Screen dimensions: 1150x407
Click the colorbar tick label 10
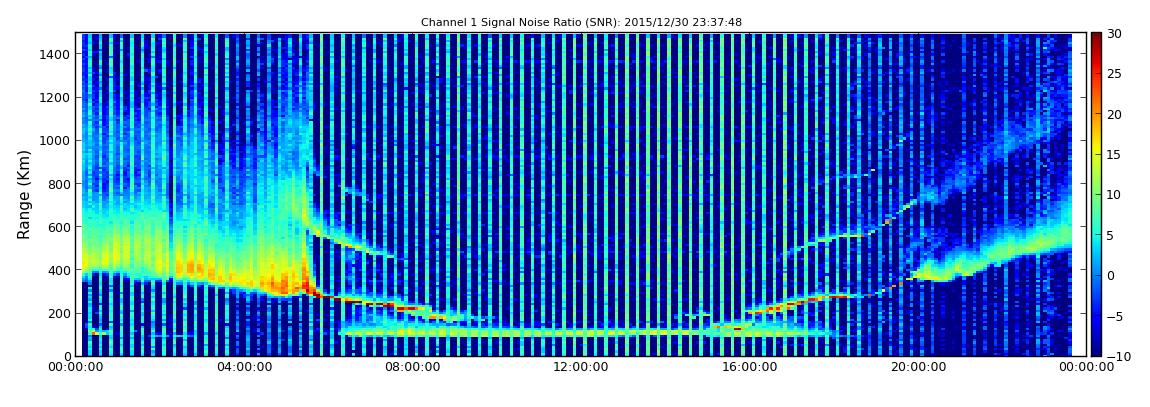tap(1115, 195)
